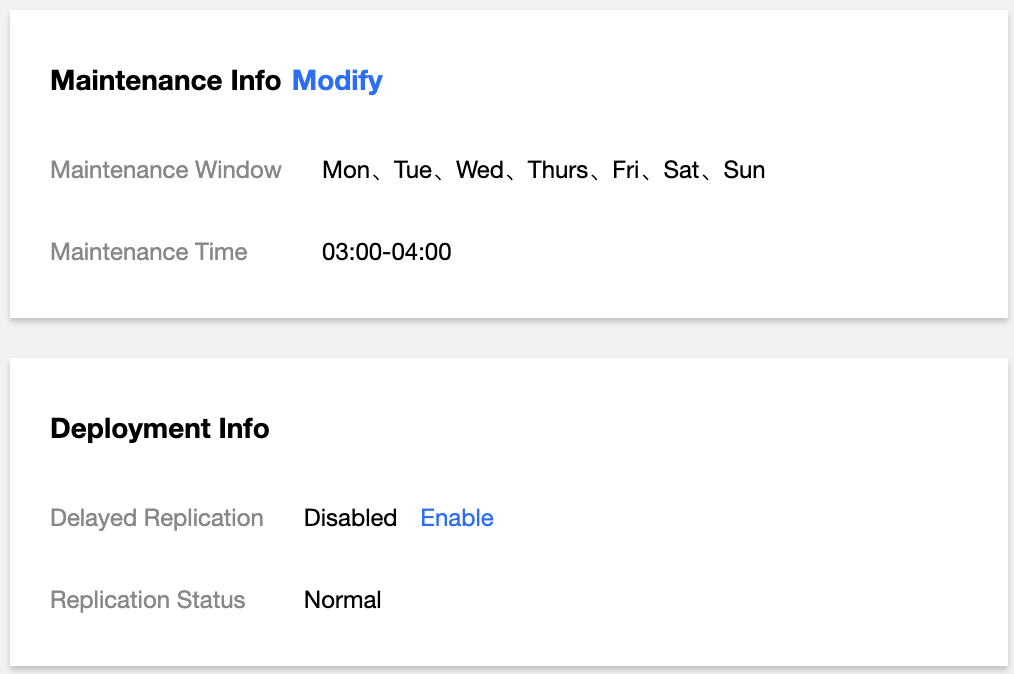This screenshot has height=674, width=1014.
Task: Select Sat in the maintenance window days
Action: [681, 170]
